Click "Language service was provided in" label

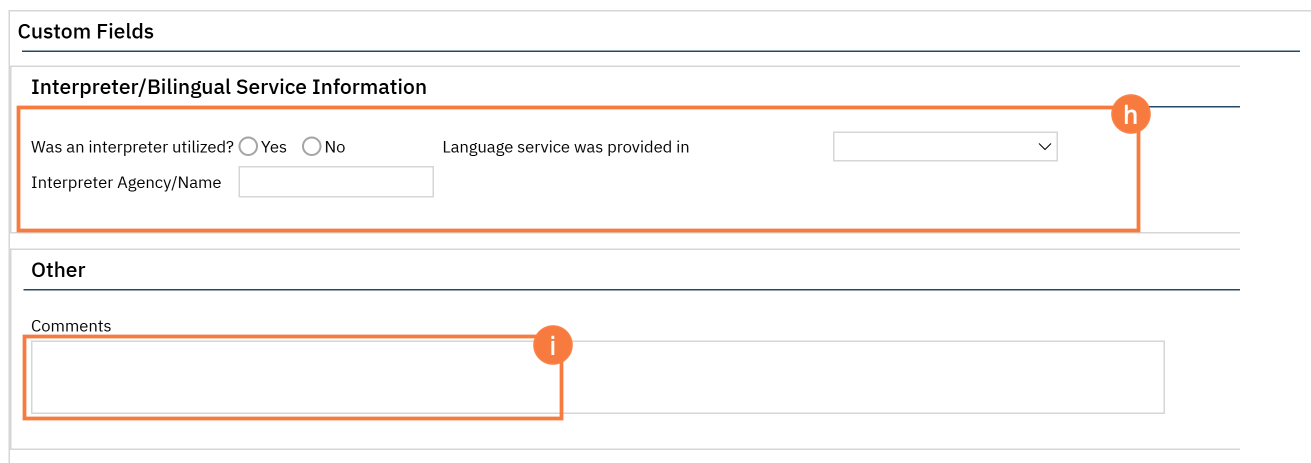click(x=565, y=147)
